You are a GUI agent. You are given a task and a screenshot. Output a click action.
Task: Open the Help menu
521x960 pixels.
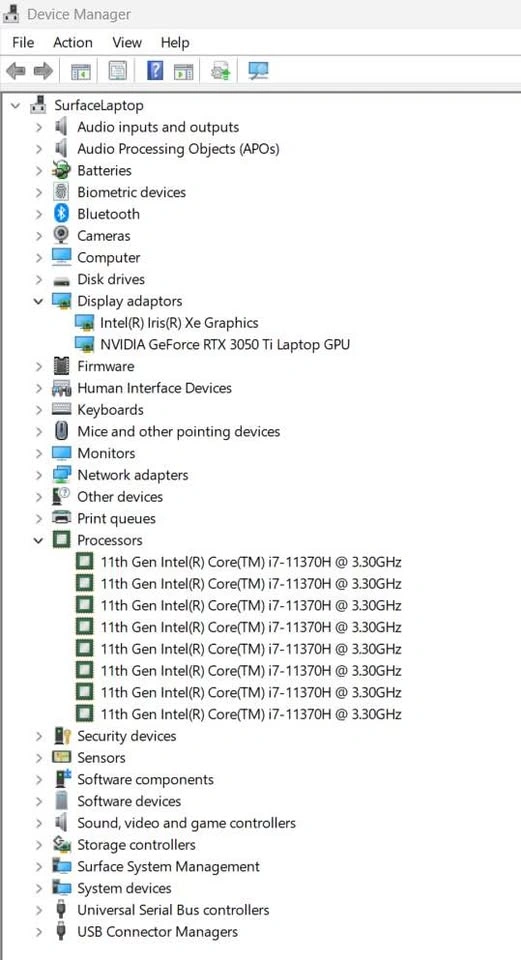(175, 42)
